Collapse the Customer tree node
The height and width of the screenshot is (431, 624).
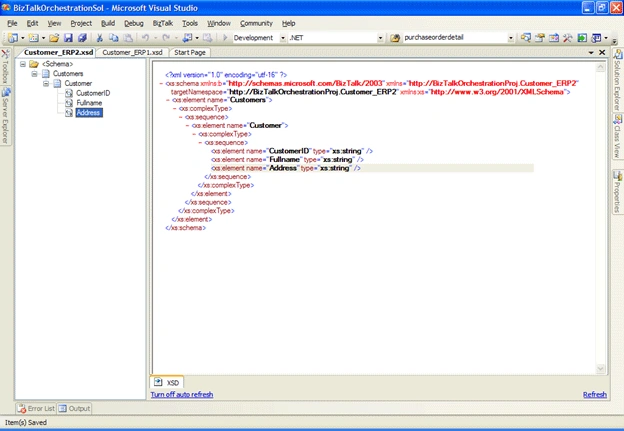(46, 83)
